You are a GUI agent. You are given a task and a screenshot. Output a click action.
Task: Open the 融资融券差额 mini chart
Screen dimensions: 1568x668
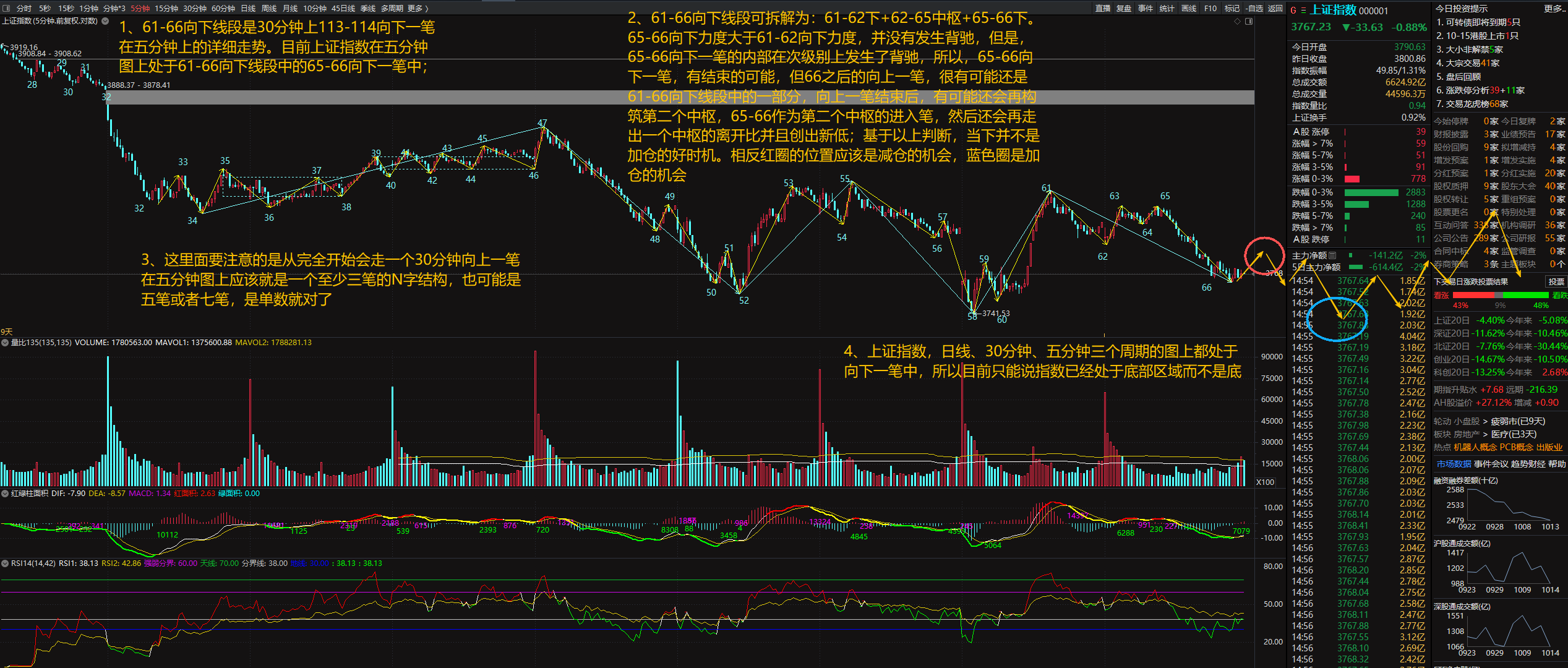pos(1499,505)
